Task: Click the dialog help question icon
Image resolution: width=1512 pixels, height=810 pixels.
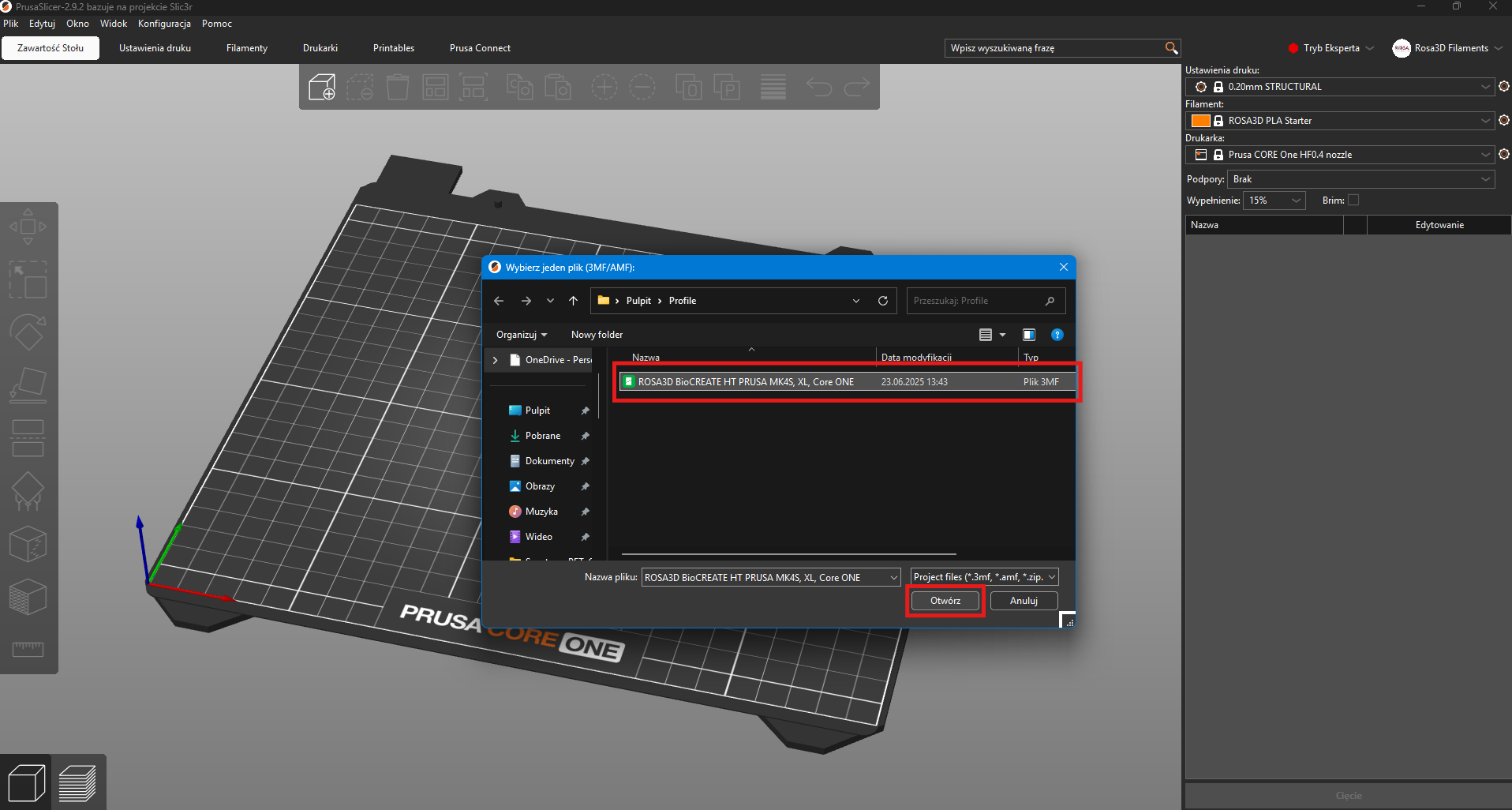Action: click(x=1057, y=335)
